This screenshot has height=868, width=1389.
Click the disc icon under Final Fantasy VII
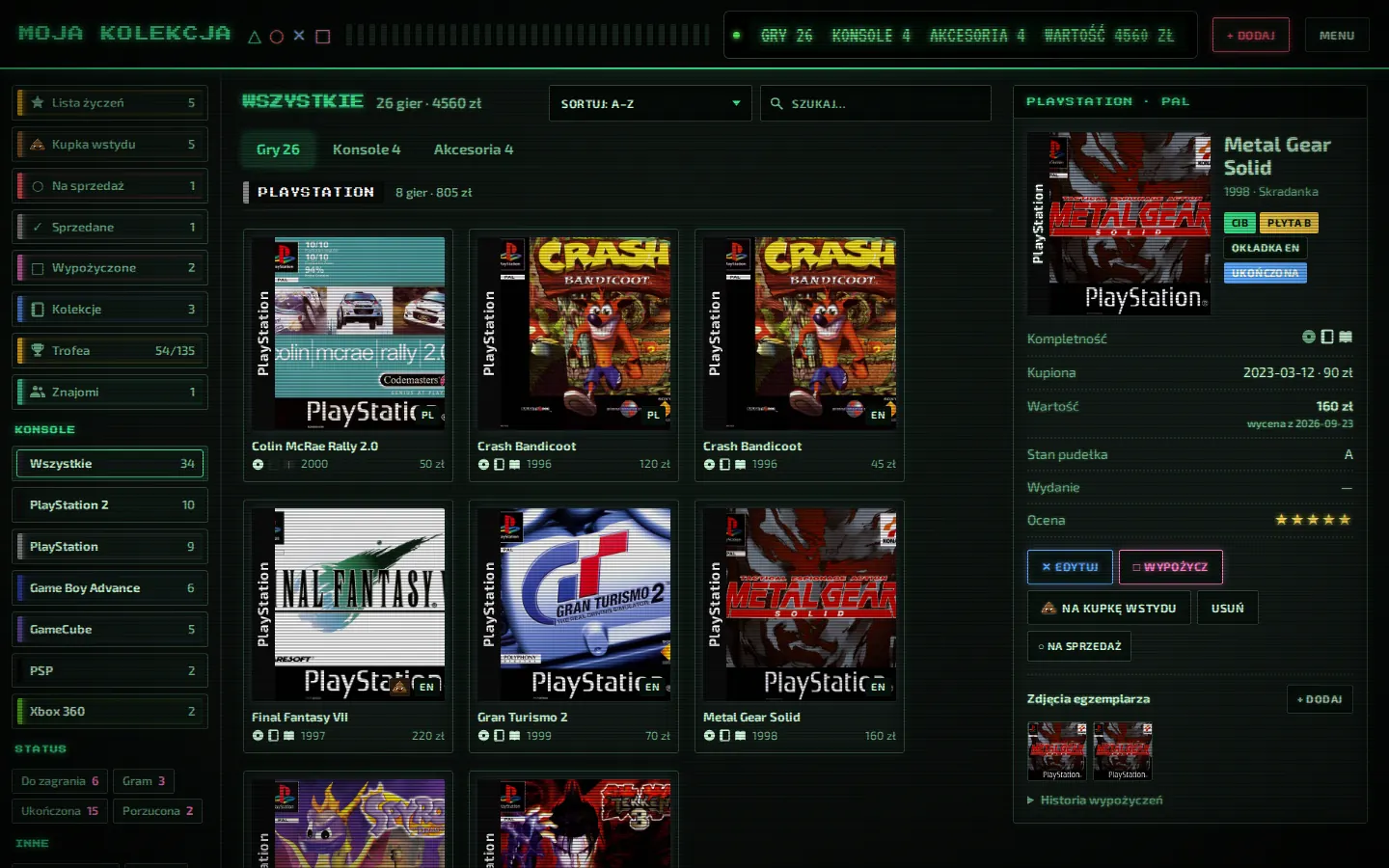click(258, 736)
